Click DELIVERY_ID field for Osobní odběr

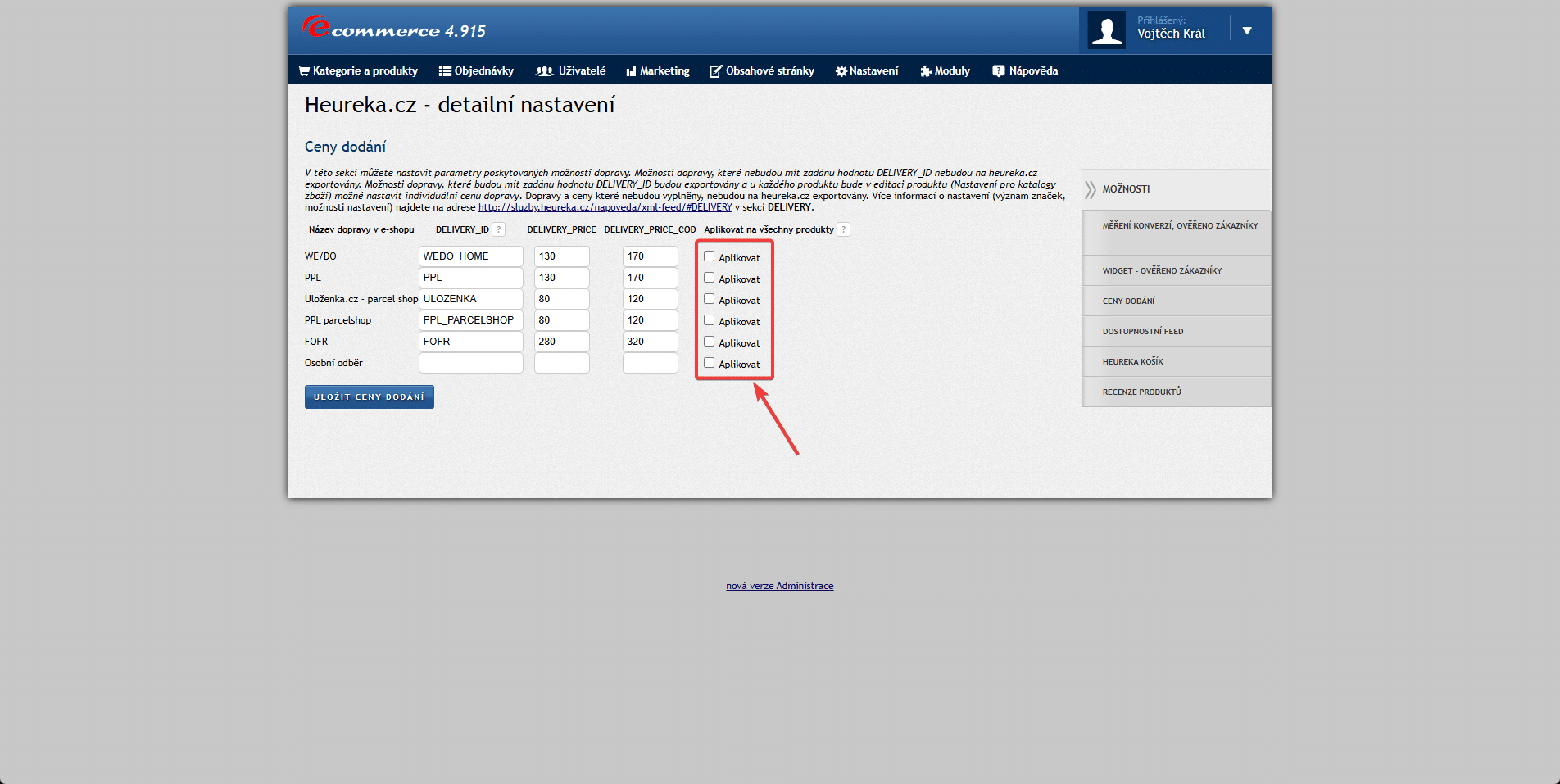tap(470, 363)
